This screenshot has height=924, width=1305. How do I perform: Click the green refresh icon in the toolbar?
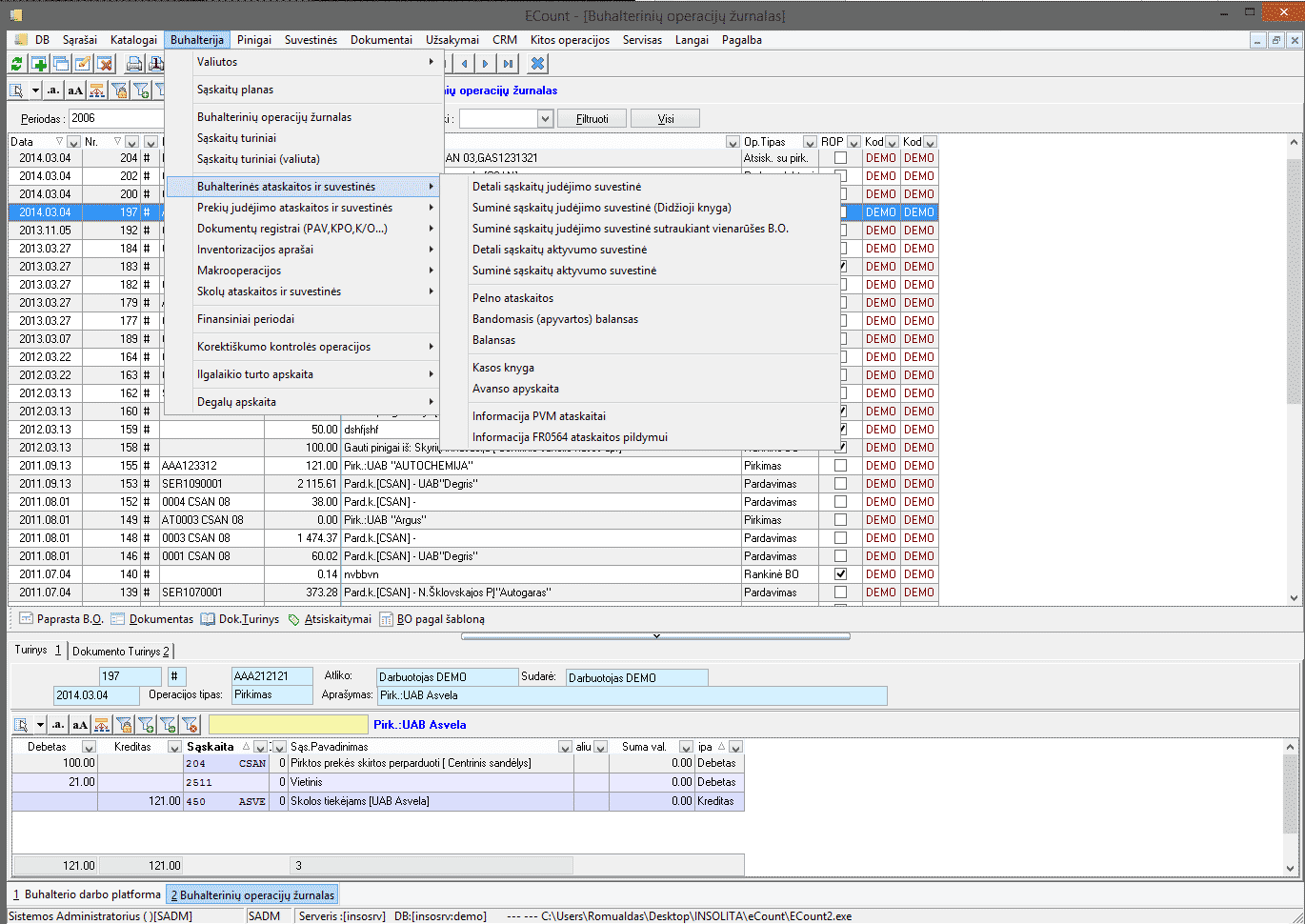pos(17,64)
